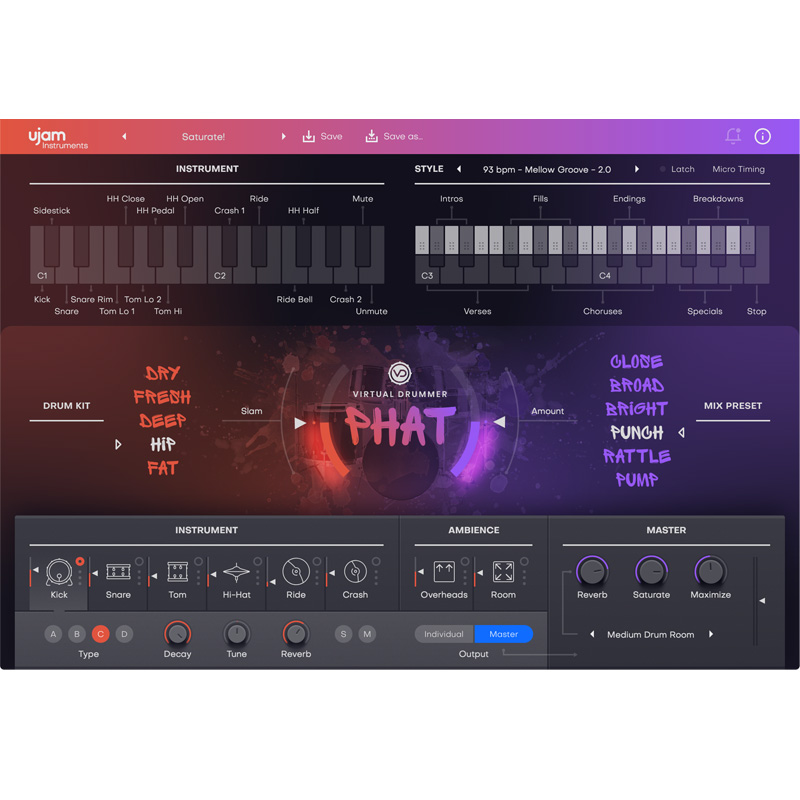Click the Slam play arrow marker
This screenshot has height=800, width=800.
(300, 423)
